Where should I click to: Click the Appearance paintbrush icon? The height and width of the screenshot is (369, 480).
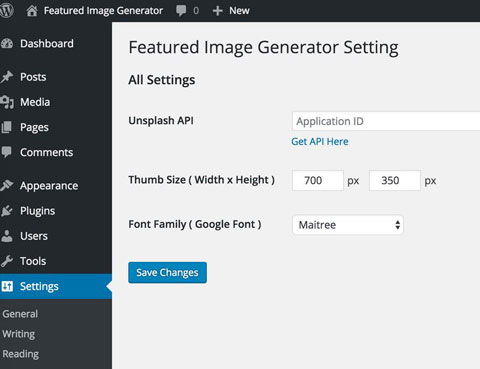tap(7, 185)
